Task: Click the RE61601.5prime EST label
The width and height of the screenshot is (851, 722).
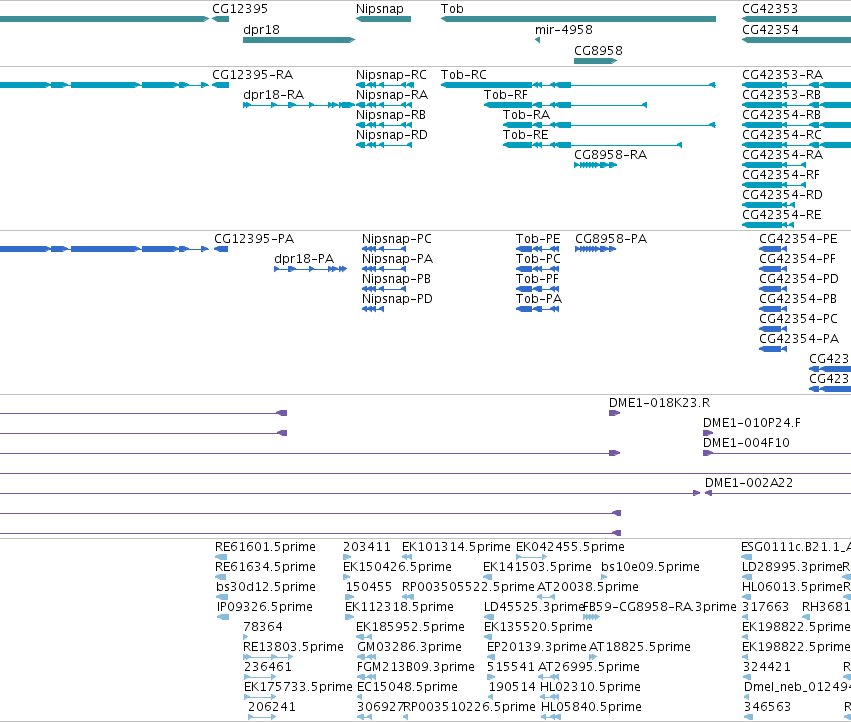Action: pos(265,547)
